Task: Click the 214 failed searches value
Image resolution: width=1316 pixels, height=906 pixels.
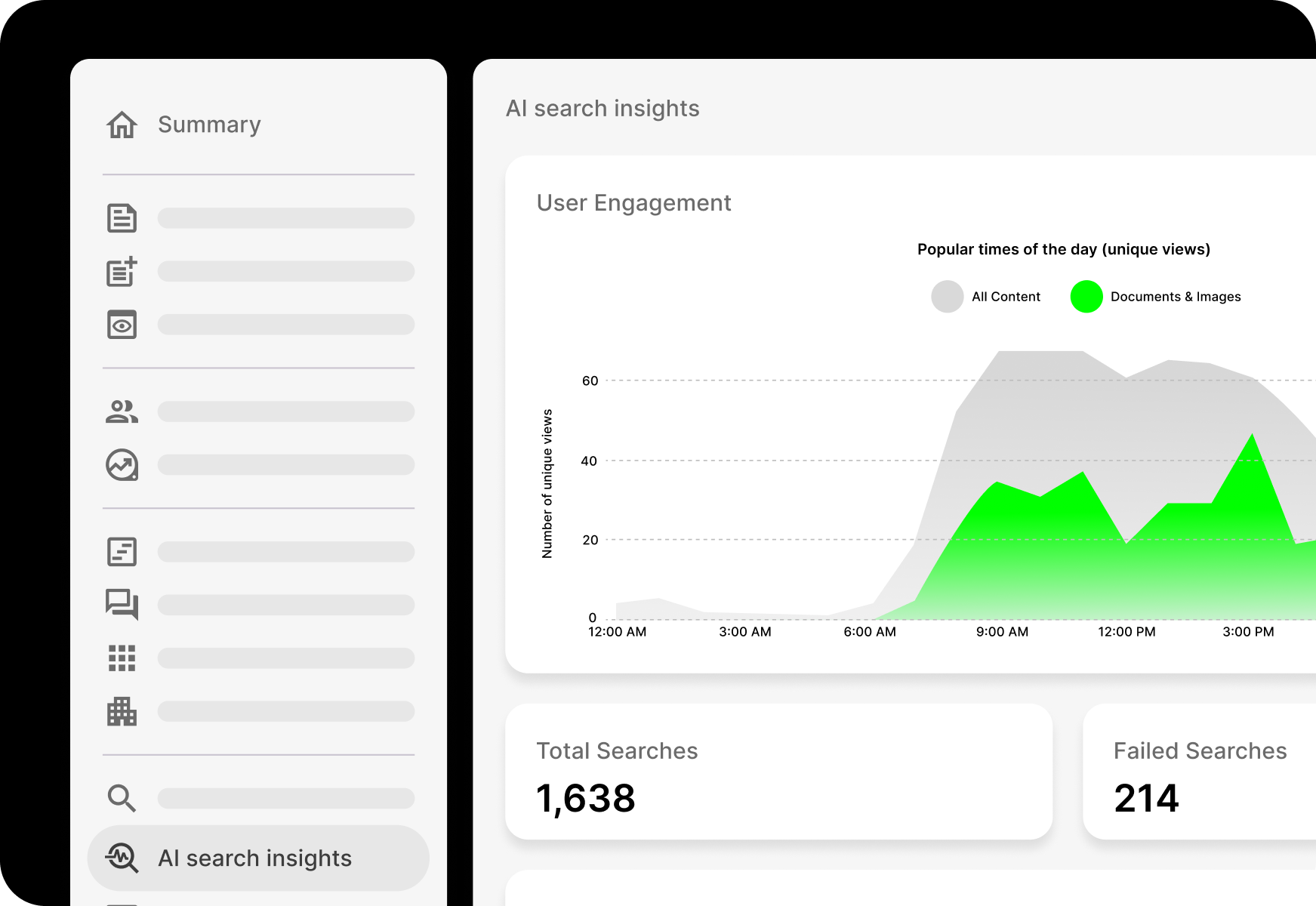Action: pyautogui.click(x=1146, y=799)
